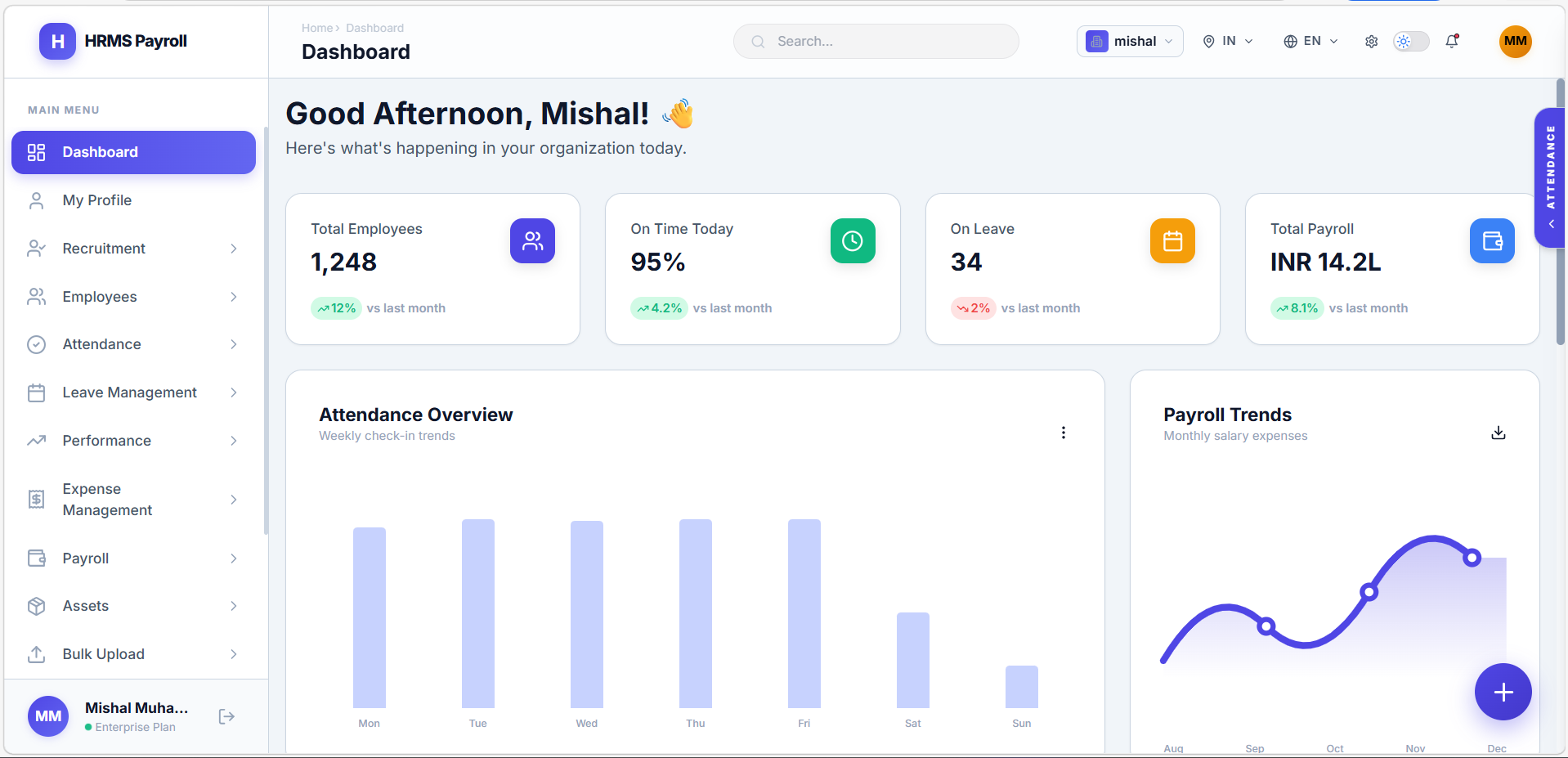Click the On Time Today clock icon
The height and width of the screenshot is (758, 1568).
click(852, 241)
